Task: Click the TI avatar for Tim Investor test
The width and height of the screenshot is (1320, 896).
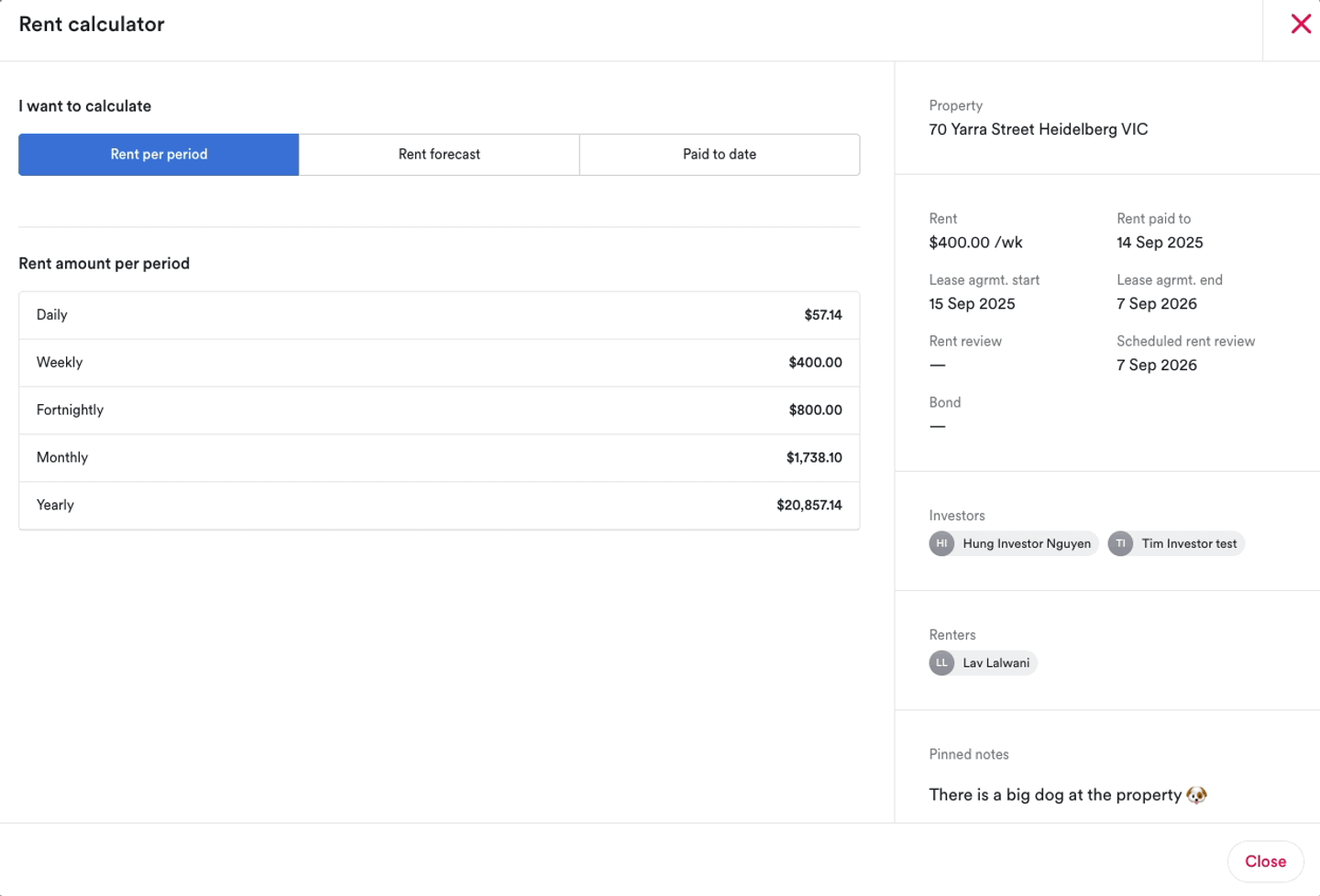Action: (1120, 543)
